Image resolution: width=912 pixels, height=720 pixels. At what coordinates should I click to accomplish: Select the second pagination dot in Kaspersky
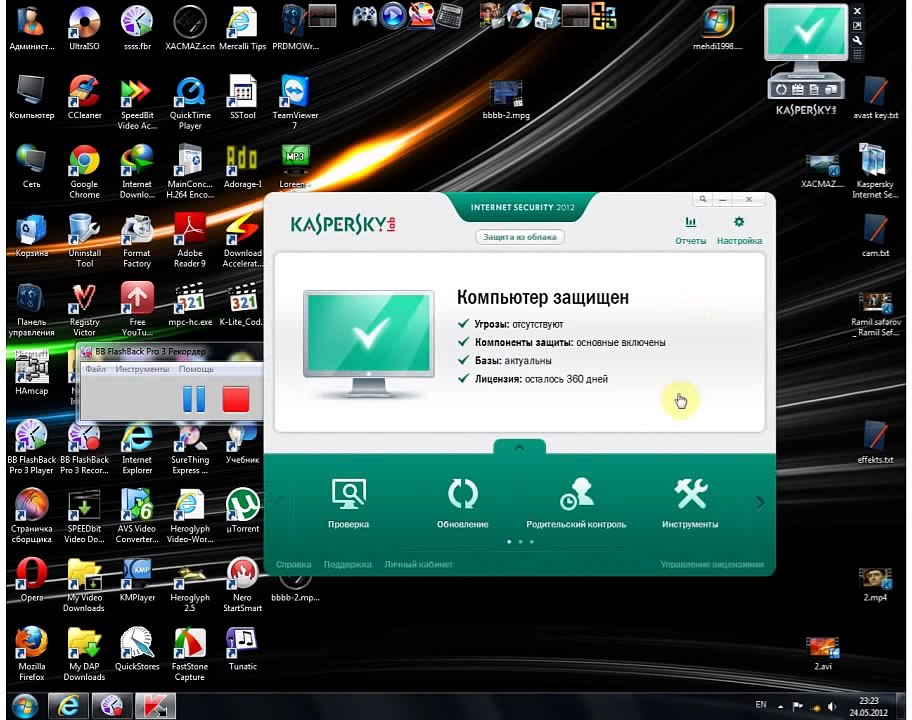coord(520,541)
